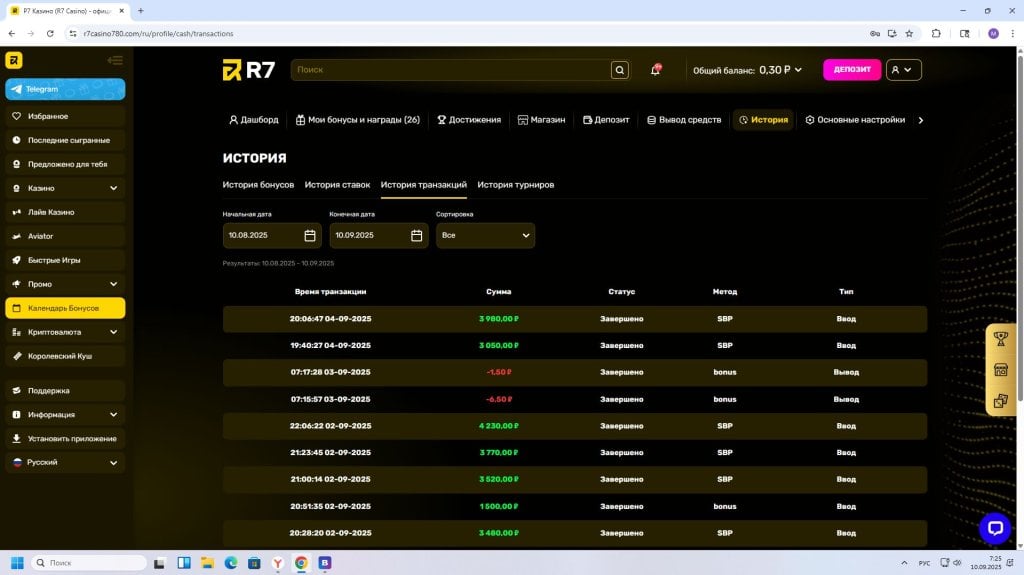1024x575 pixels.
Task: Open new browser tab
Action: click(140, 10)
